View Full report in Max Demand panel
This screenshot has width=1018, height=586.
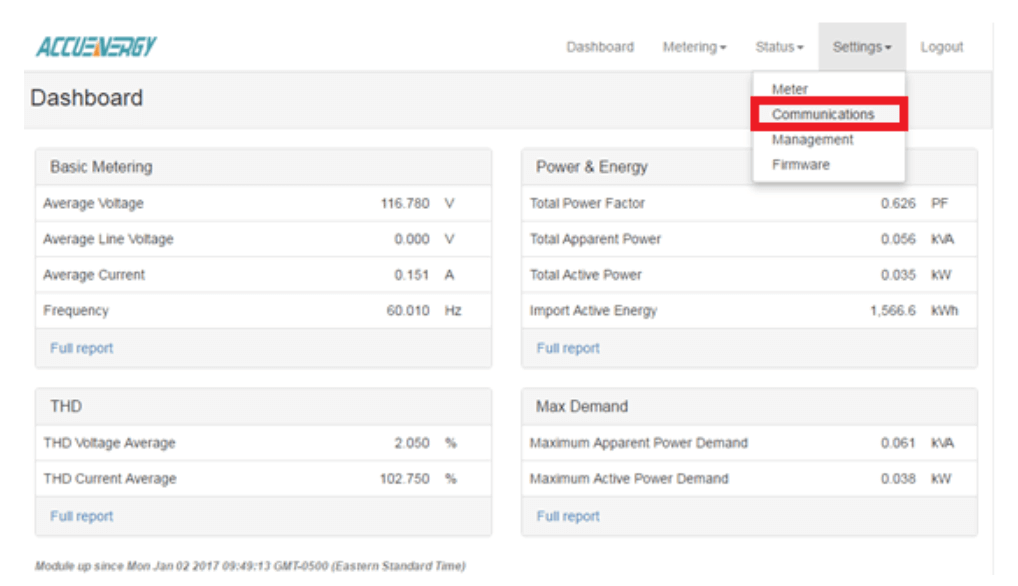[568, 516]
